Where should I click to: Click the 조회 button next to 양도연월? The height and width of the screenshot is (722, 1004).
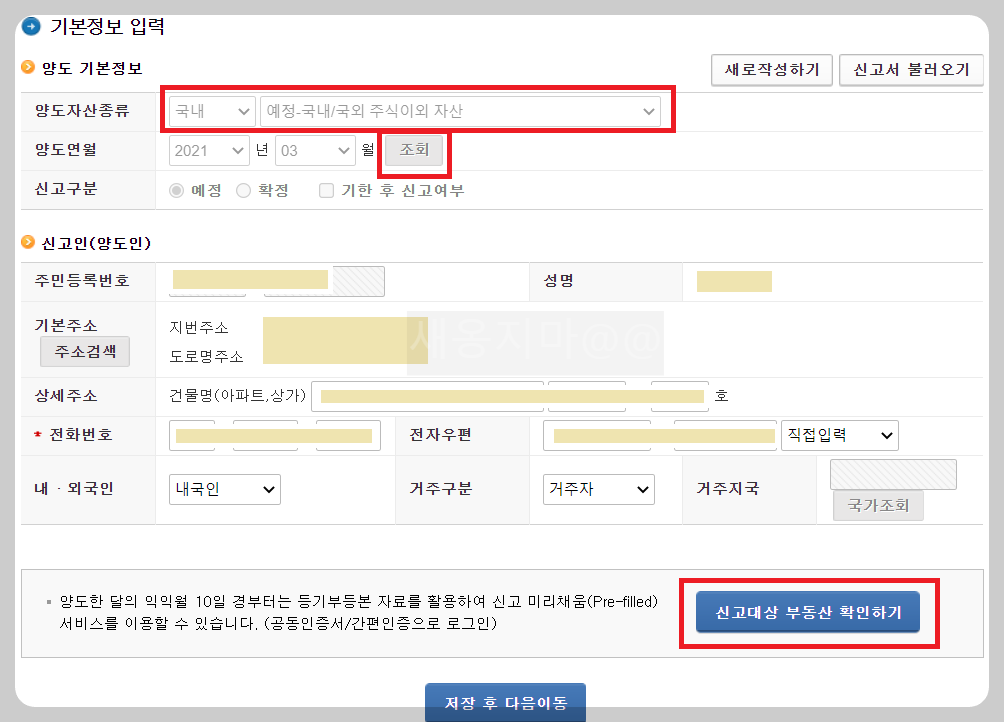(x=413, y=149)
